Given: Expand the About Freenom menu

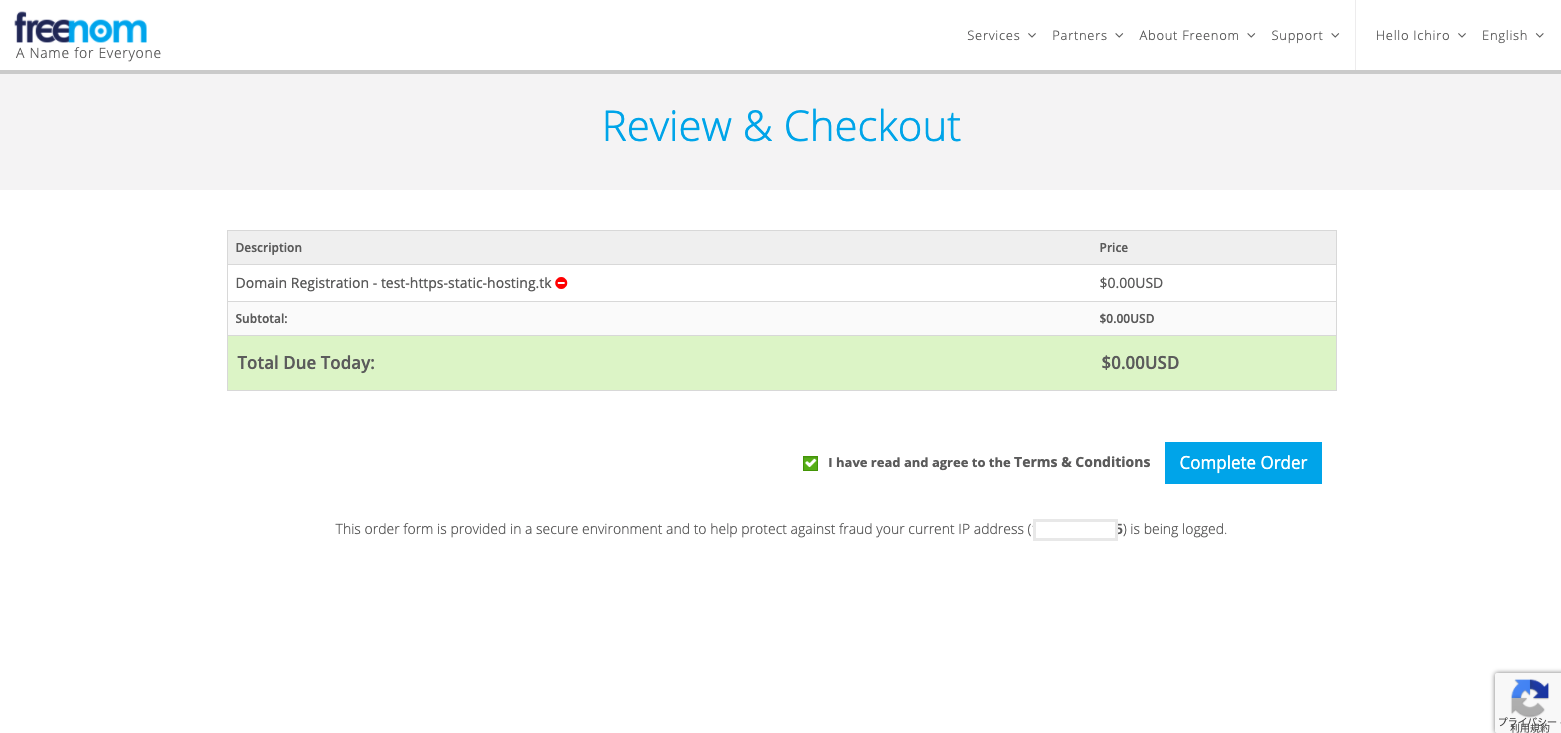Looking at the screenshot, I should [1197, 35].
